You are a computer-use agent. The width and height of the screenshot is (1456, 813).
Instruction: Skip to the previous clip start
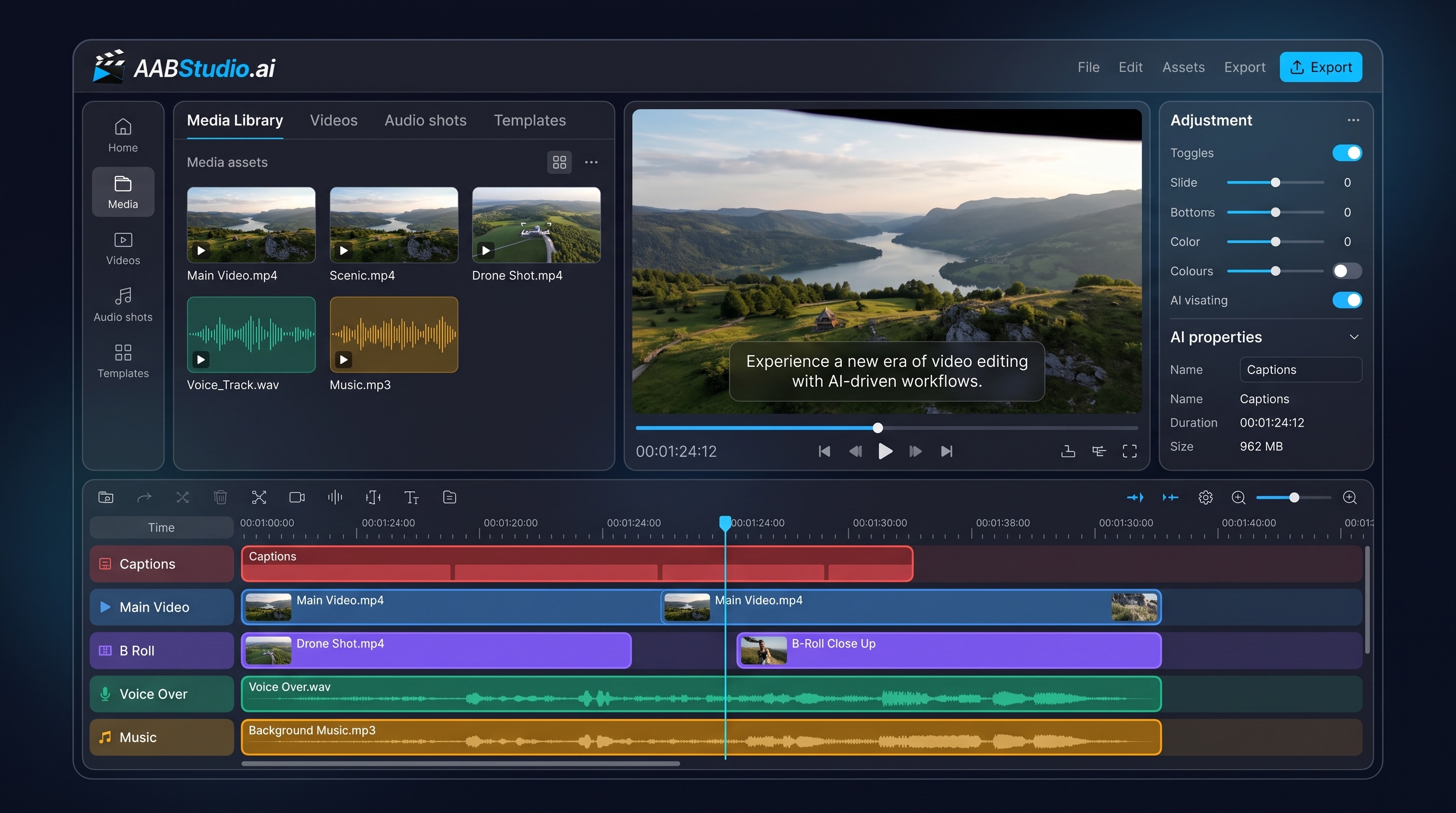pyautogui.click(x=824, y=450)
